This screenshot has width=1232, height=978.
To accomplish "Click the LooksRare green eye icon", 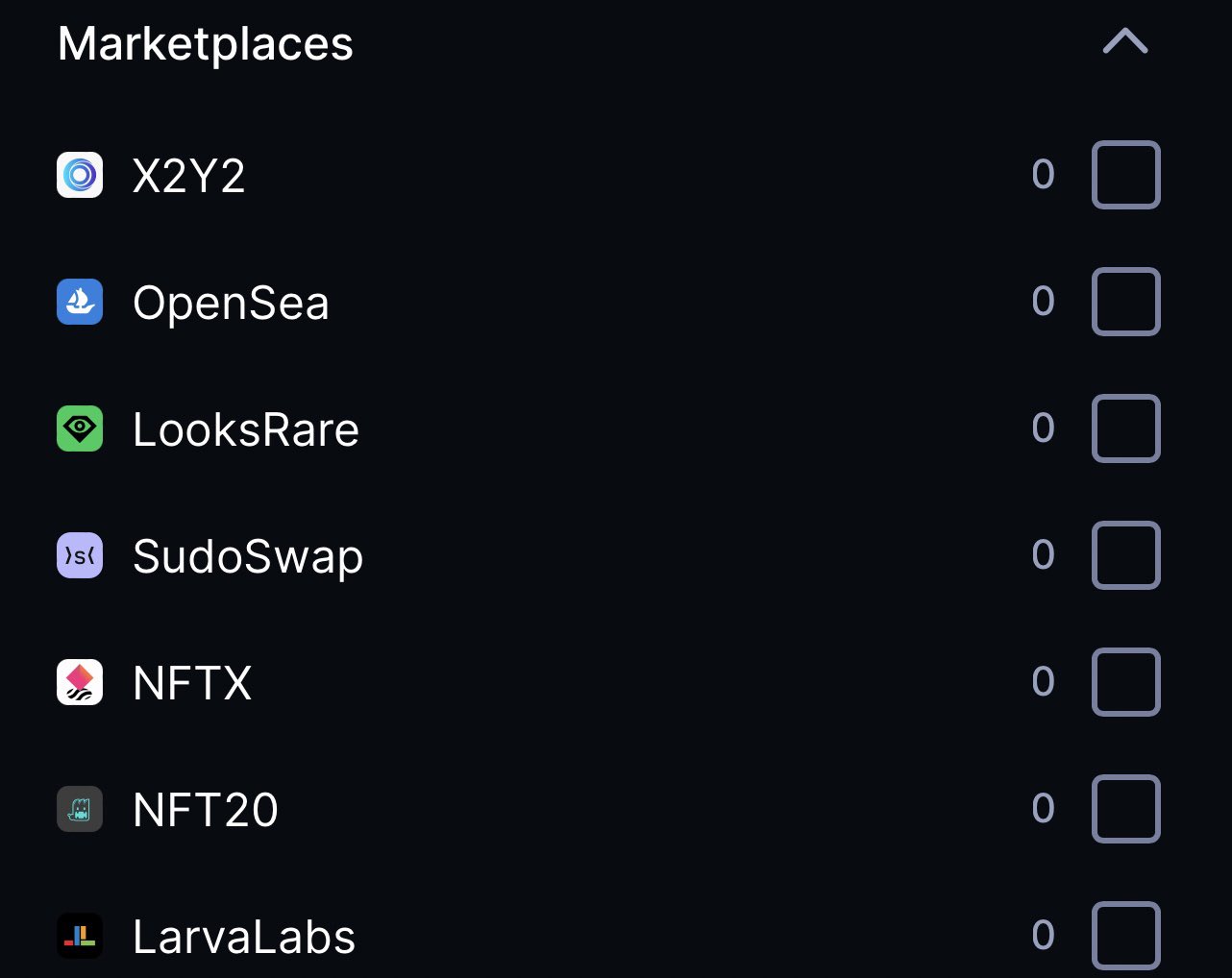I will [x=80, y=428].
